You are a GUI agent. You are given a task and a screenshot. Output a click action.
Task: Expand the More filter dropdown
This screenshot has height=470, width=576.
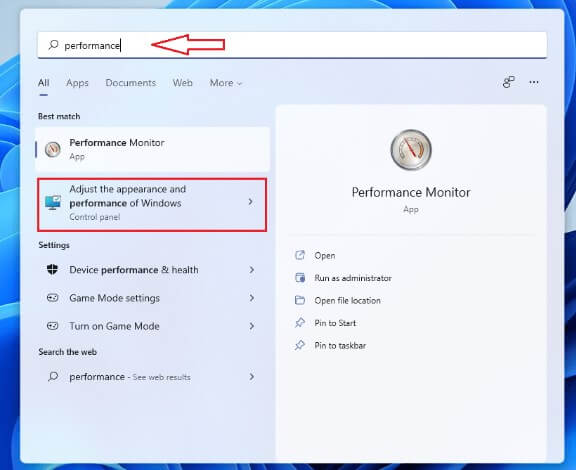226,83
